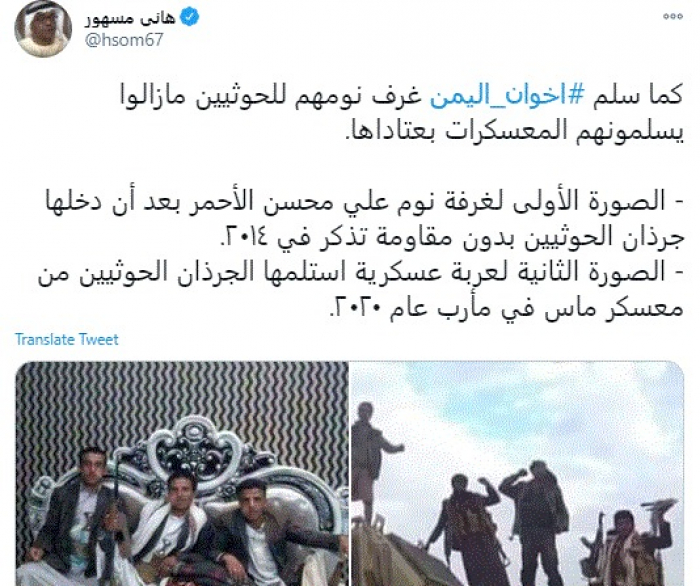700x586 pixels.
Task: Open the left photo of men on sofa
Action: point(182,474)
